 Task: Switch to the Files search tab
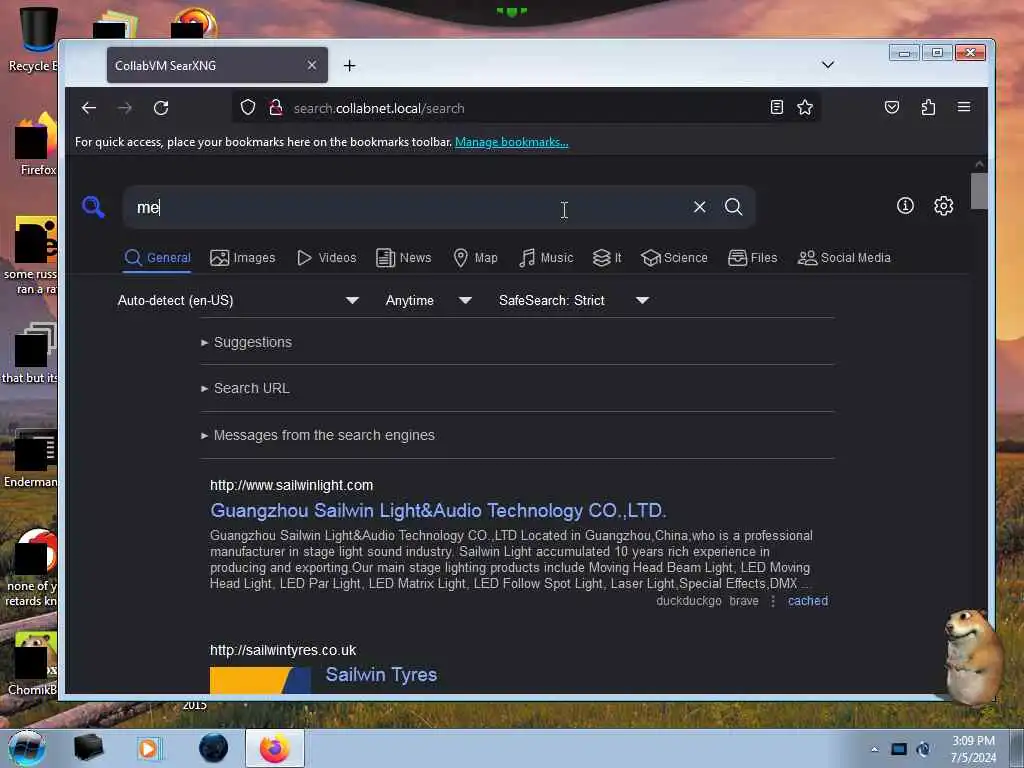pyautogui.click(x=752, y=257)
